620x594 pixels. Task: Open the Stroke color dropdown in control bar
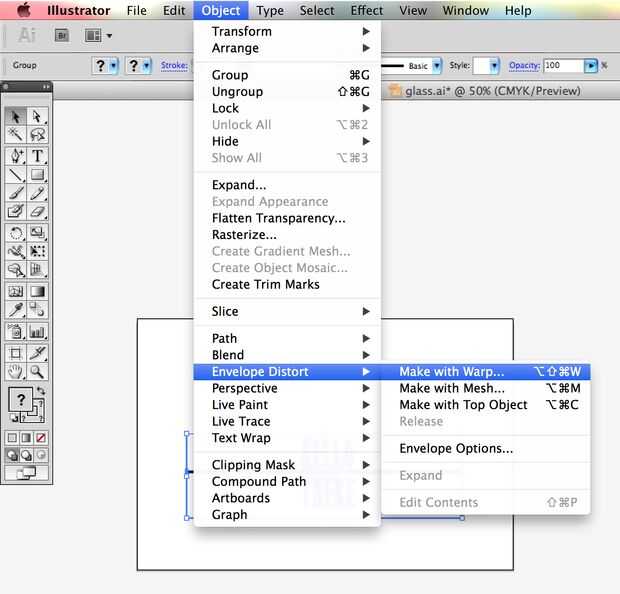pyautogui.click(x=147, y=65)
